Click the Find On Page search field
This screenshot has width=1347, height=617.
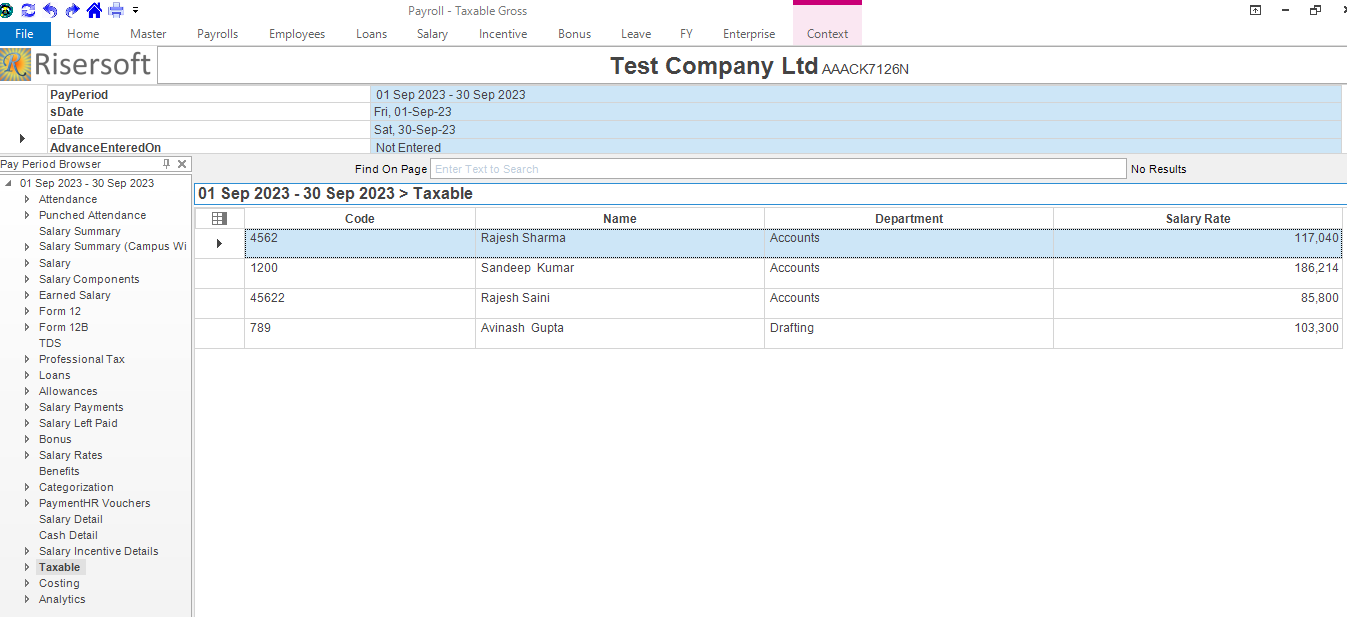coord(777,169)
